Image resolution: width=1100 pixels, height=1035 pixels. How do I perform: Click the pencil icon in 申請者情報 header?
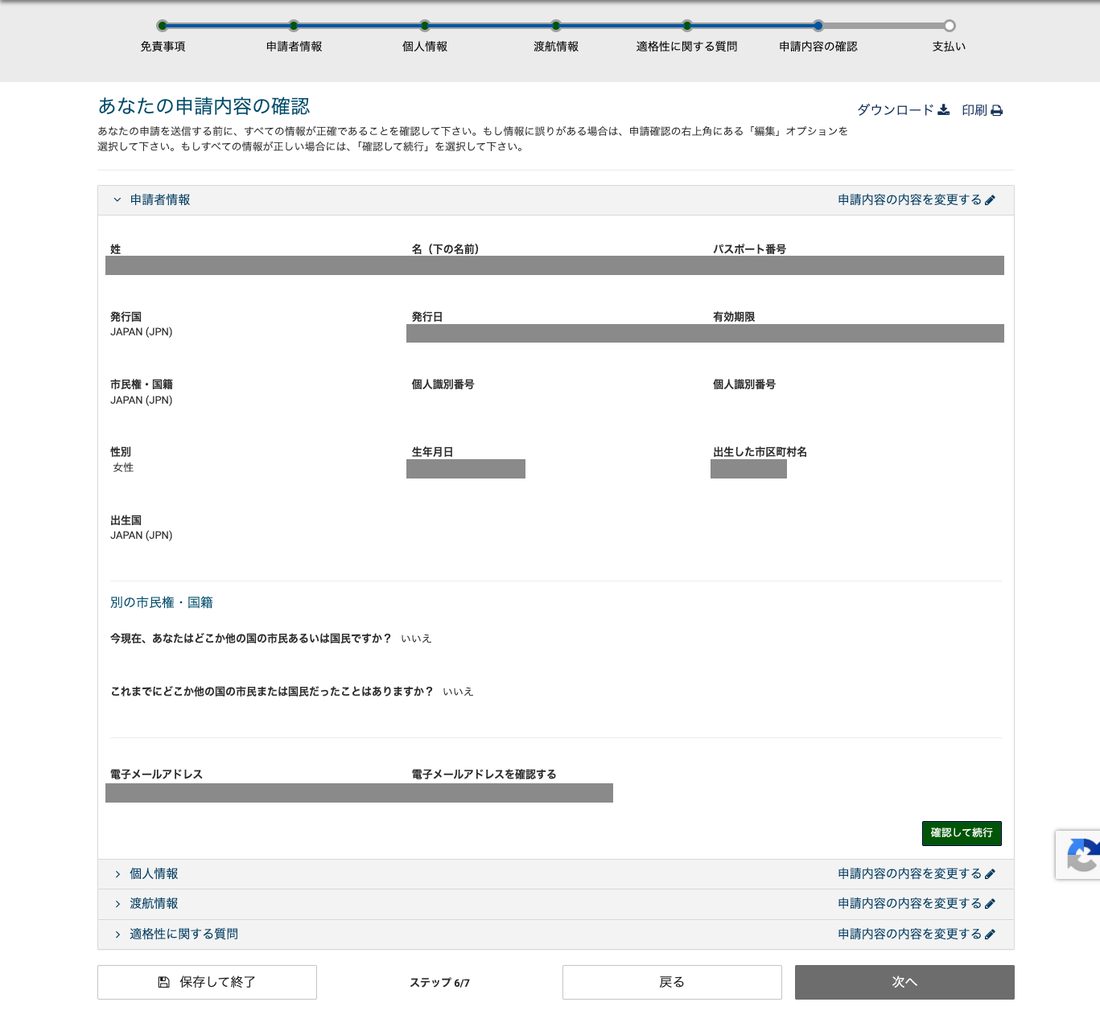point(990,201)
